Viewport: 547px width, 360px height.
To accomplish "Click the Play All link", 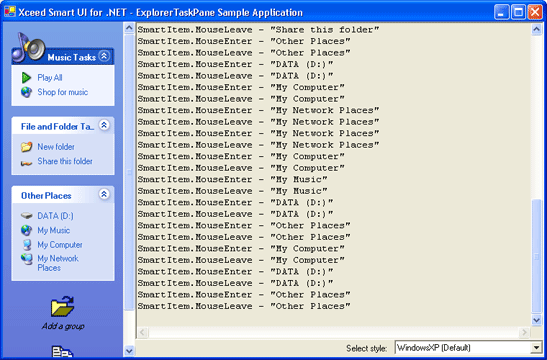I will coord(50,77).
